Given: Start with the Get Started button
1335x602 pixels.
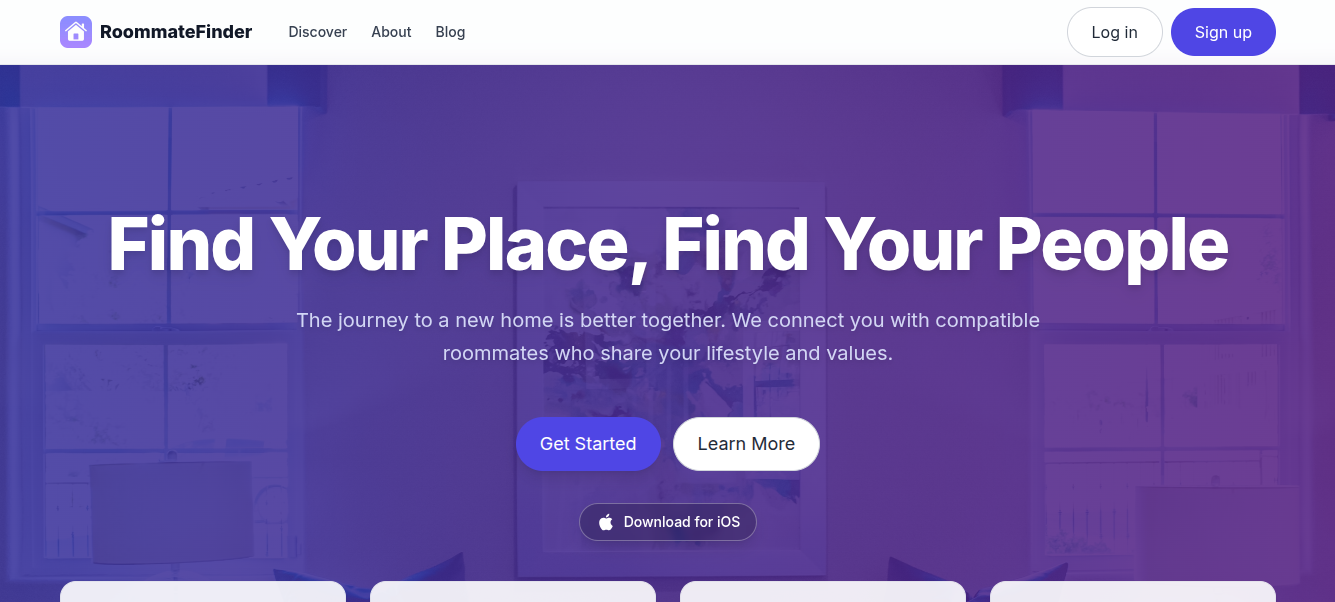Looking at the screenshot, I should point(588,444).
